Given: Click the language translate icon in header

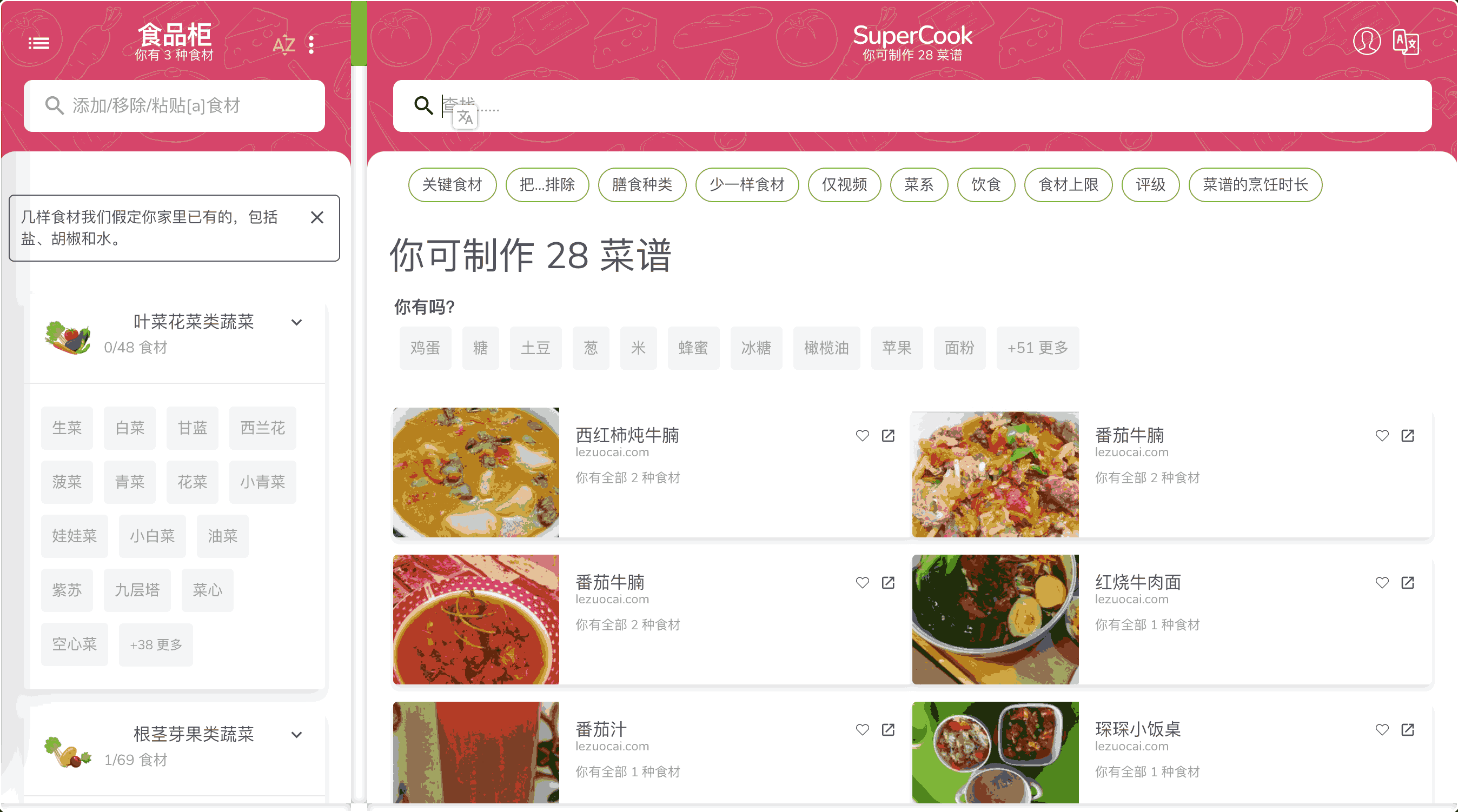Looking at the screenshot, I should [x=1406, y=42].
